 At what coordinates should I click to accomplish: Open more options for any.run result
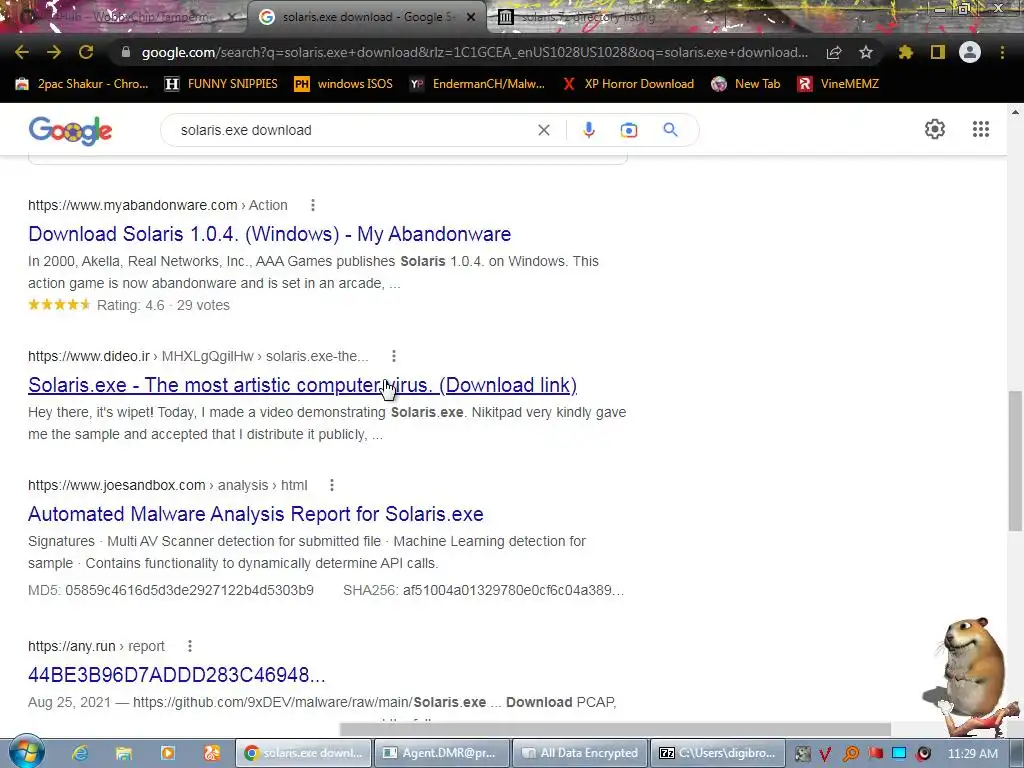190,646
